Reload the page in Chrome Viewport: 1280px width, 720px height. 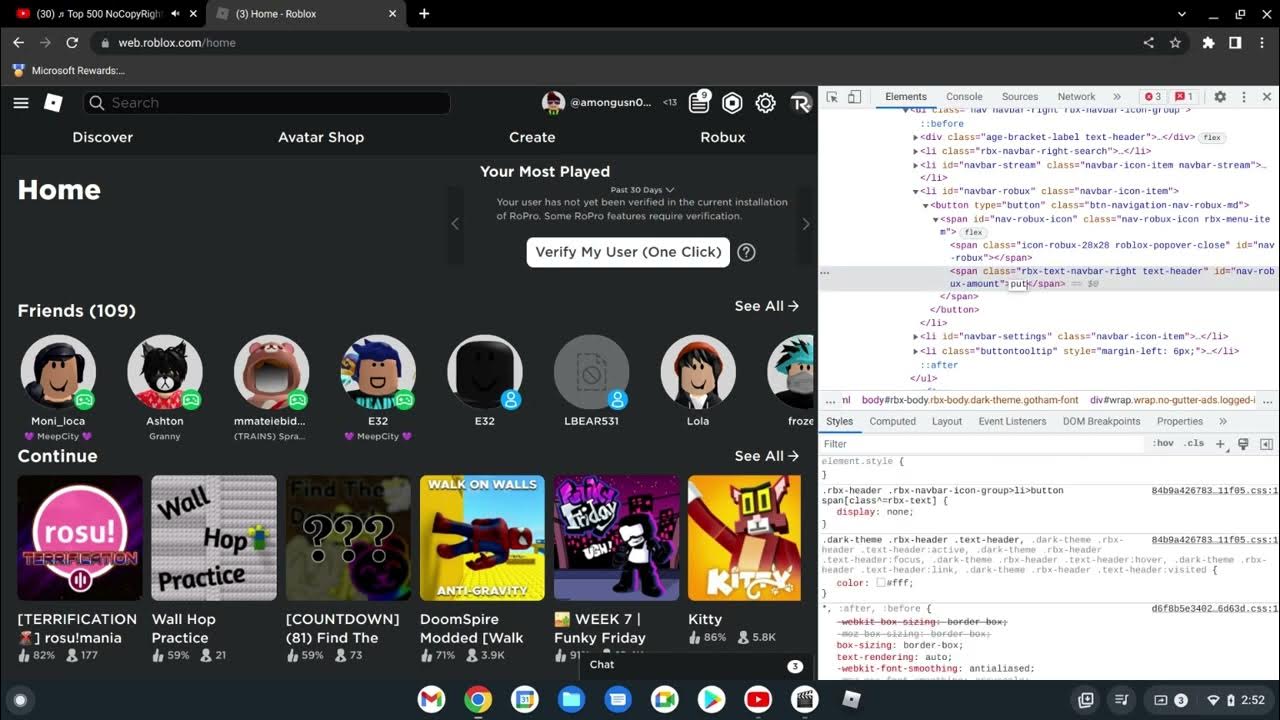coord(72,43)
